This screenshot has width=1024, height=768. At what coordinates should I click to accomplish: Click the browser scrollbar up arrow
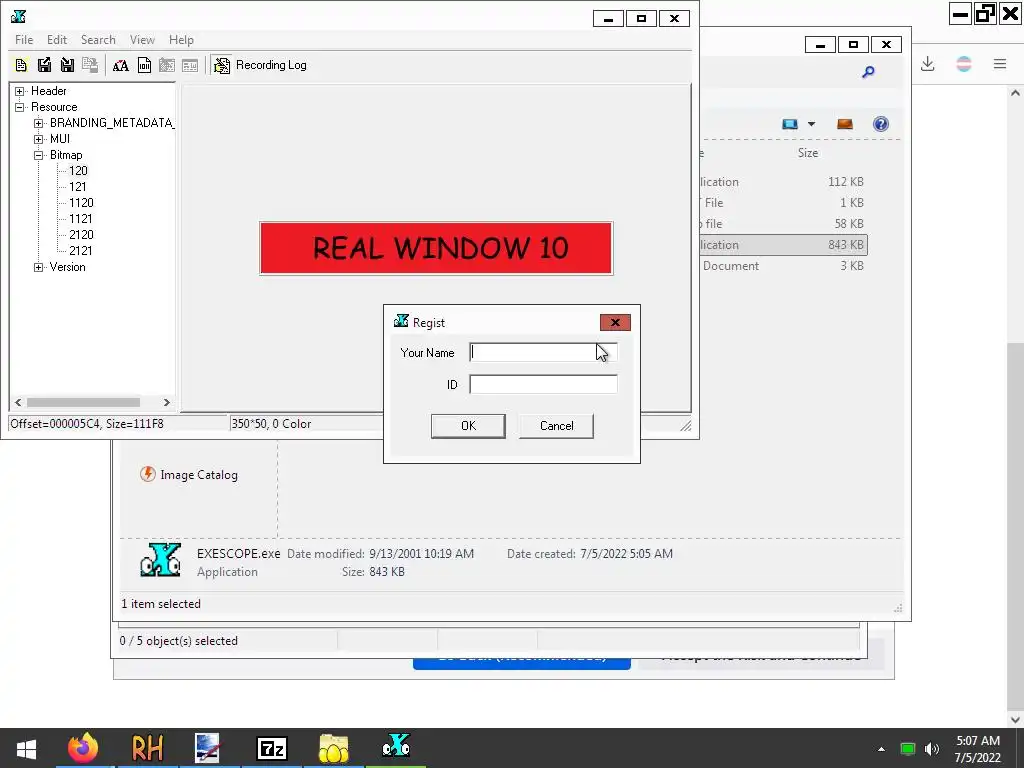pyautogui.click(x=1015, y=93)
